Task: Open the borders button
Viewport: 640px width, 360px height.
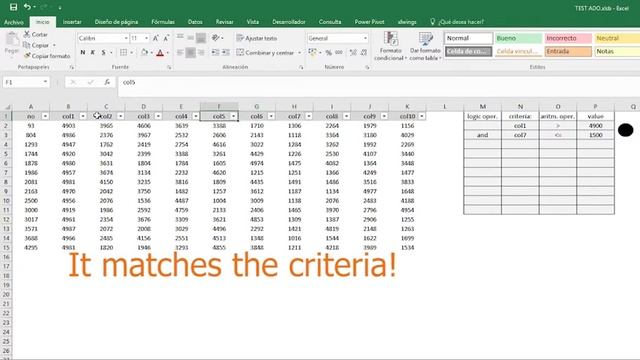Action: (x=123, y=52)
